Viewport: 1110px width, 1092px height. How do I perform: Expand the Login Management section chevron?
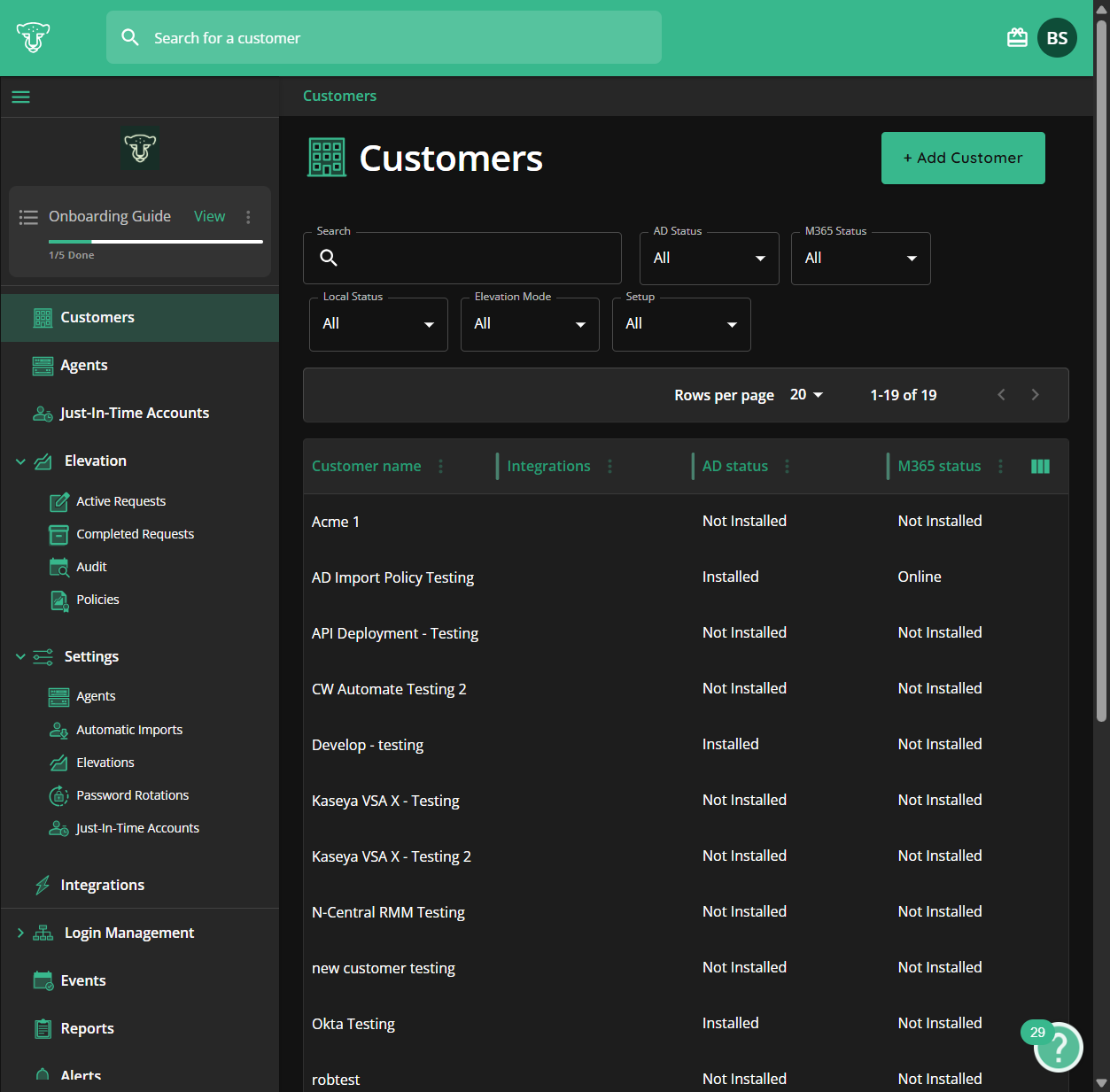(20, 933)
